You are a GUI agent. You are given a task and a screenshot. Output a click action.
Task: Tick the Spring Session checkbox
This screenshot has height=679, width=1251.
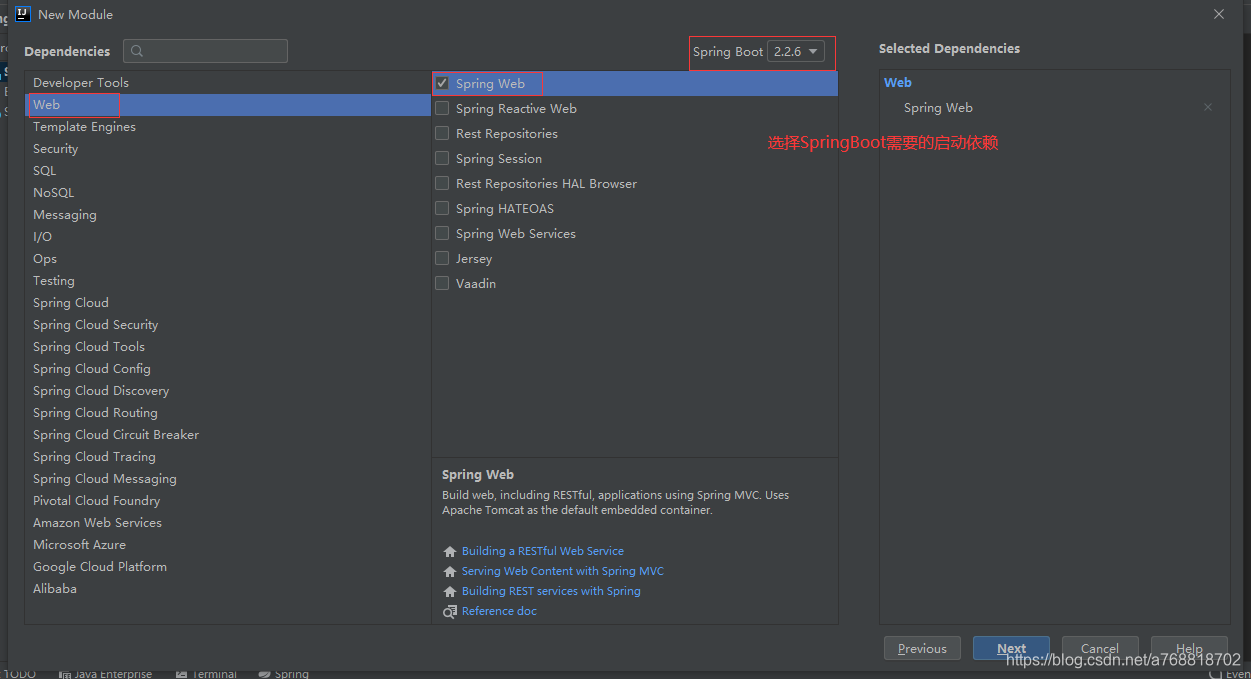coord(442,159)
